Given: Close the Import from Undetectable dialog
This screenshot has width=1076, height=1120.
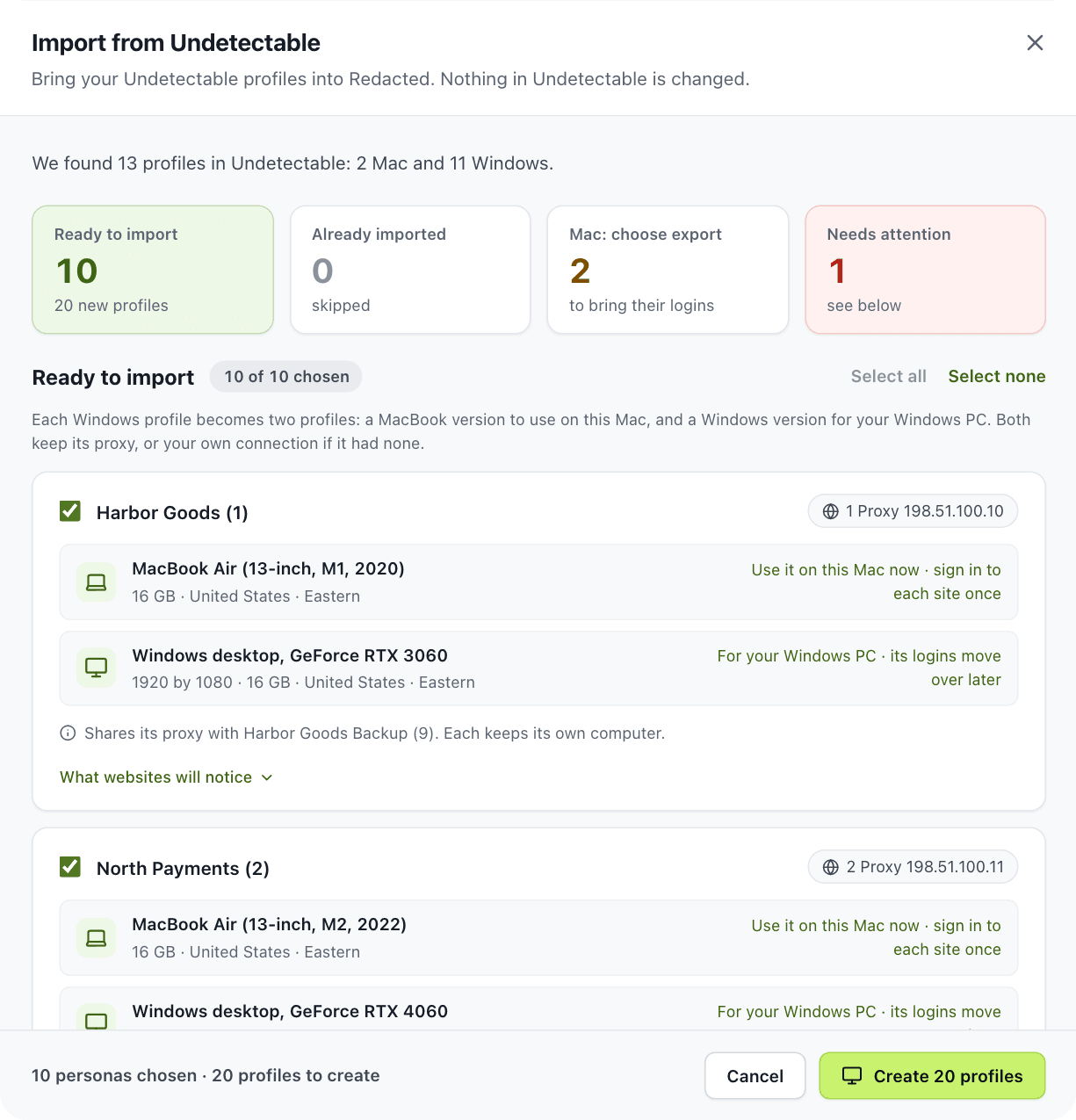Looking at the screenshot, I should tap(1035, 43).
